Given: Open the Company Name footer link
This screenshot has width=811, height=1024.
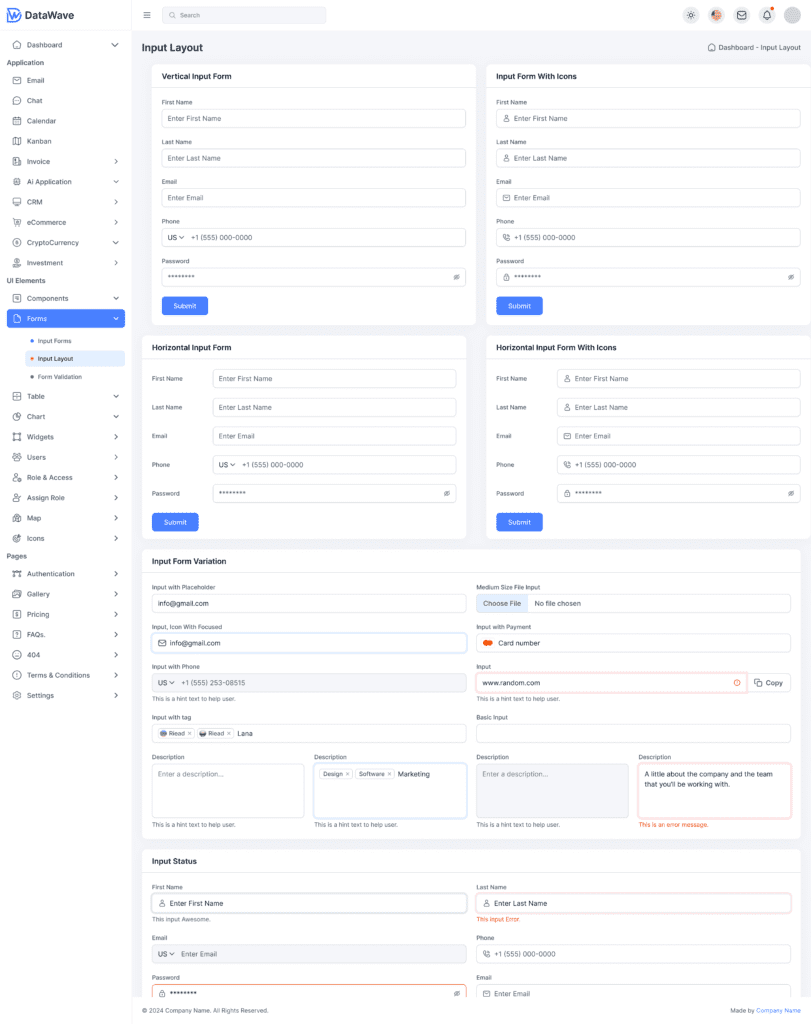Looking at the screenshot, I should point(778,1011).
